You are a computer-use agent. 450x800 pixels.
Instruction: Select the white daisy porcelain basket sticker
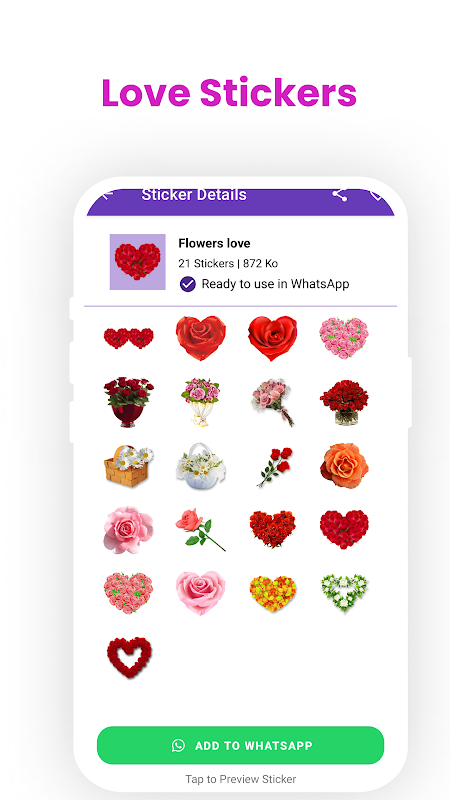pyautogui.click(x=201, y=465)
